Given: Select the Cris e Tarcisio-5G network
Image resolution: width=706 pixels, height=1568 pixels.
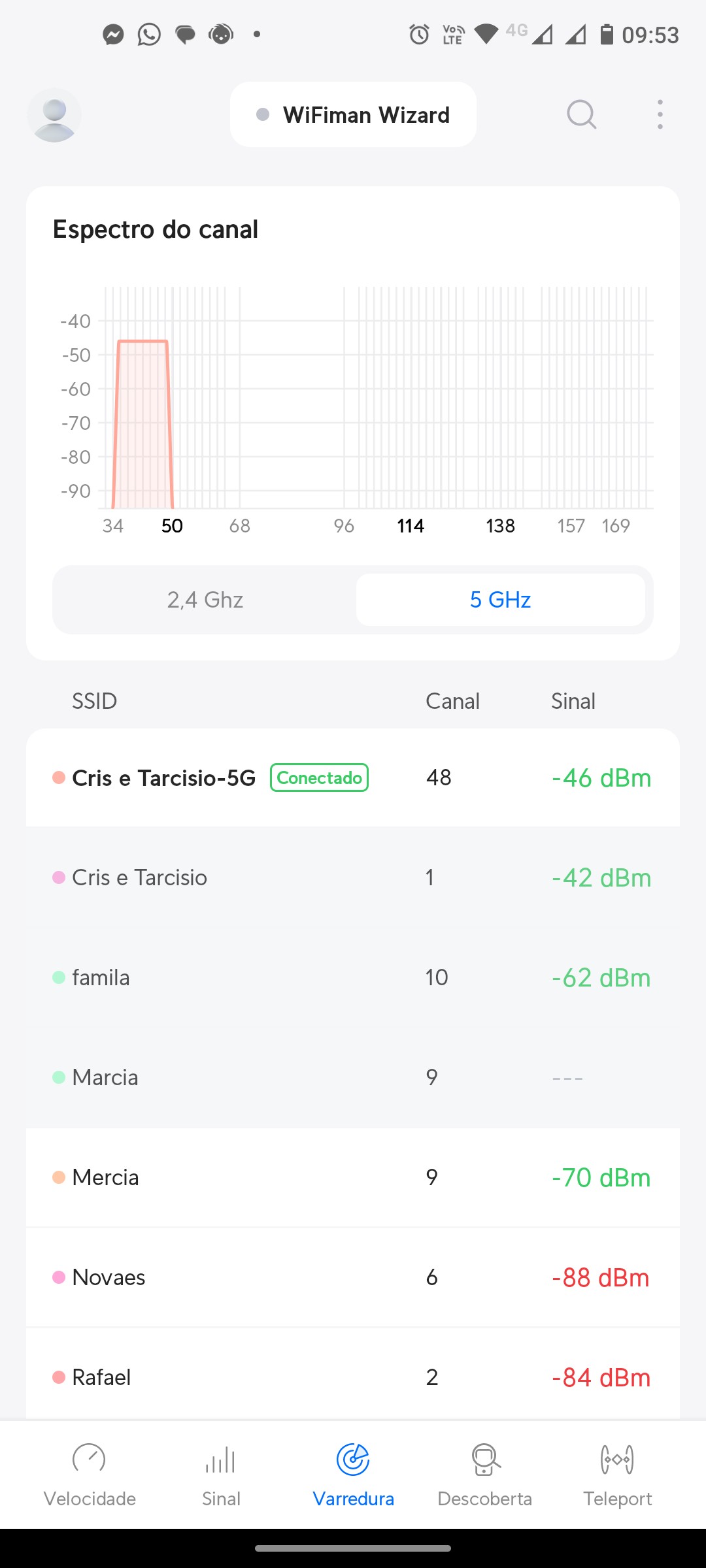Looking at the screenshot, I should pos(163,778).
